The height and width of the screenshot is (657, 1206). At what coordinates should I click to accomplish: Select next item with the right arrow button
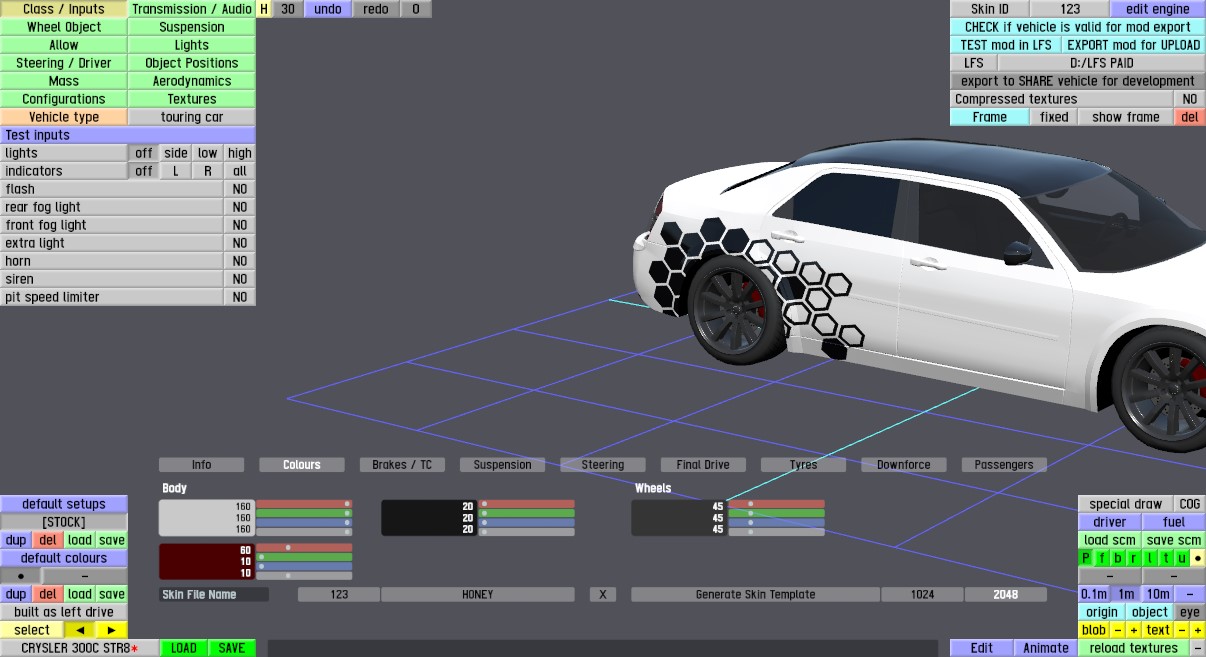tap(112, 630)
